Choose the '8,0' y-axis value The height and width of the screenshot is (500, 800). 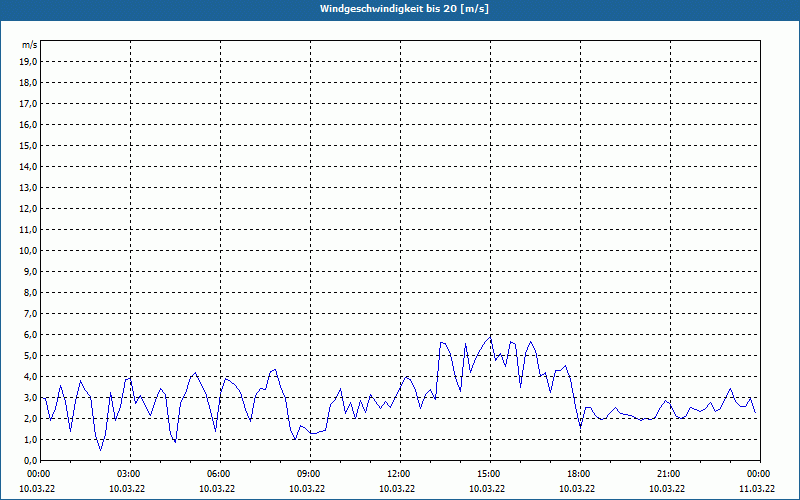click(30, 292)
